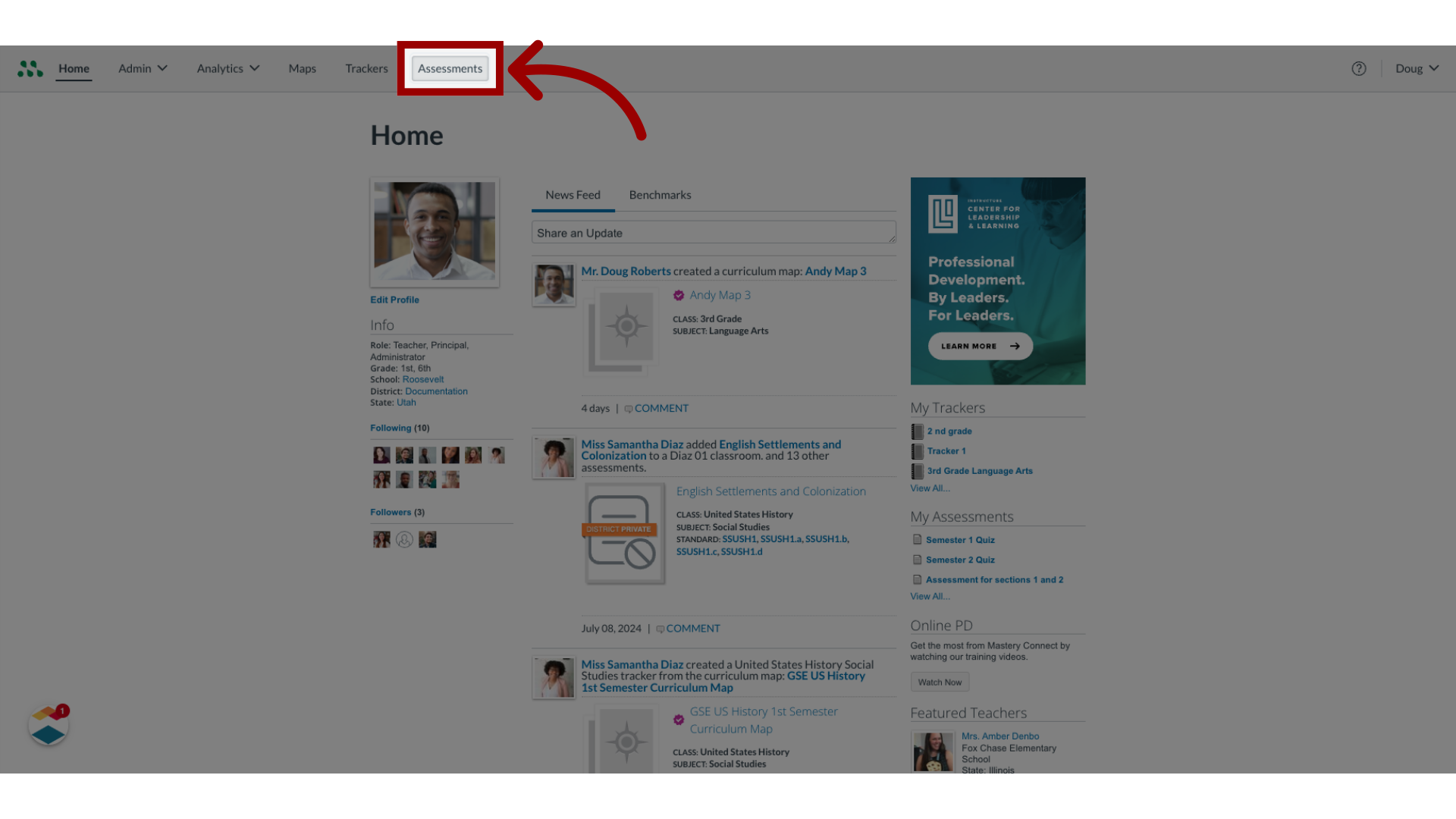The image size is (1456, 819).
Task: Click the notification badge icon on stack
Action: point(62,710)
